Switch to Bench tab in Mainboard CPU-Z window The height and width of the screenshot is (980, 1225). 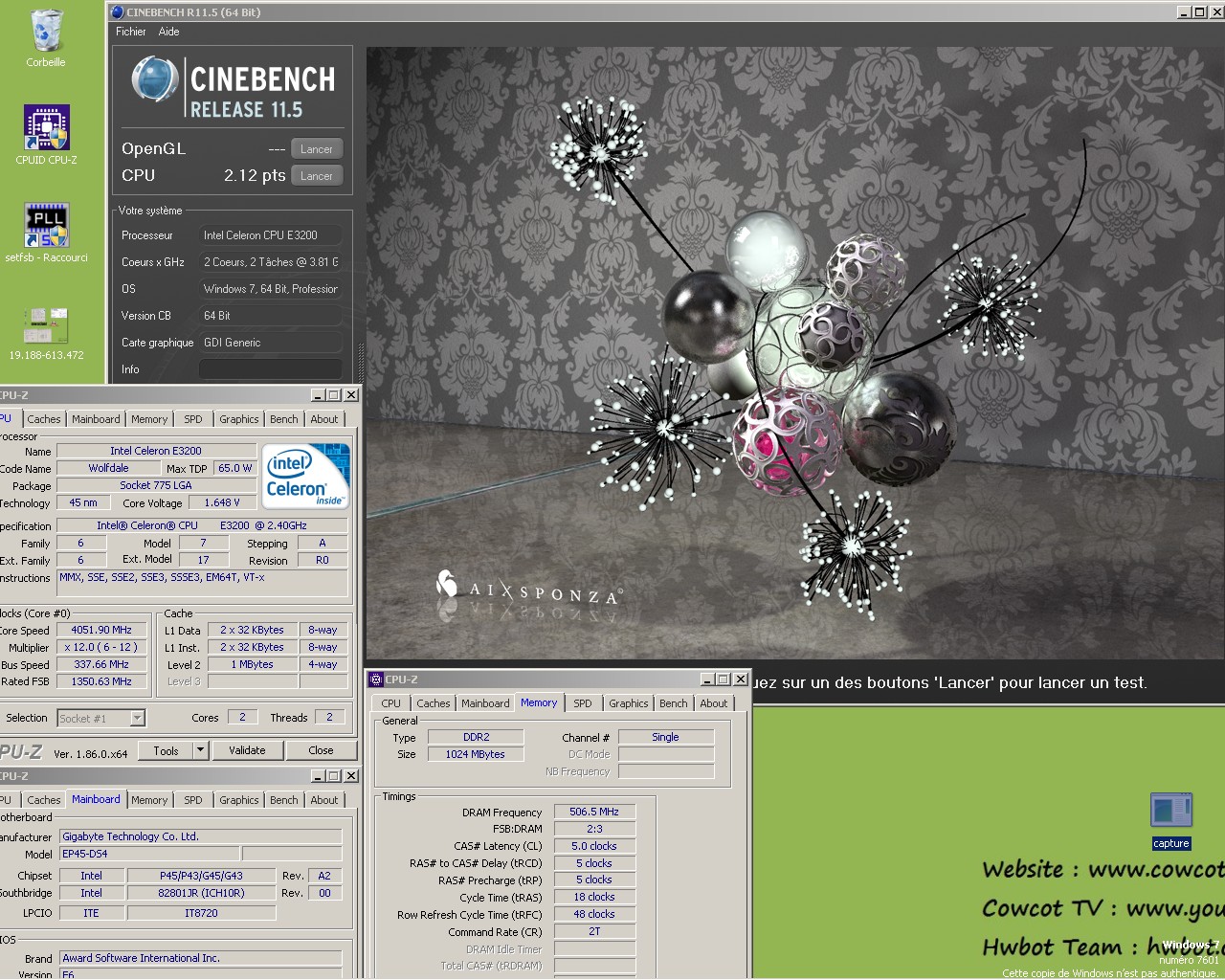tap(284, 800)
